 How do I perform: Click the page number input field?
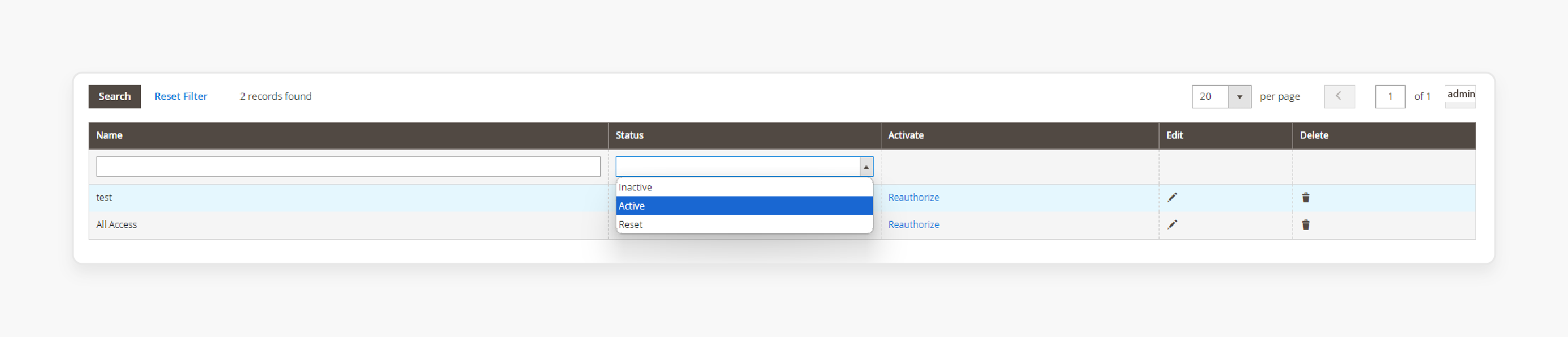1390,97
